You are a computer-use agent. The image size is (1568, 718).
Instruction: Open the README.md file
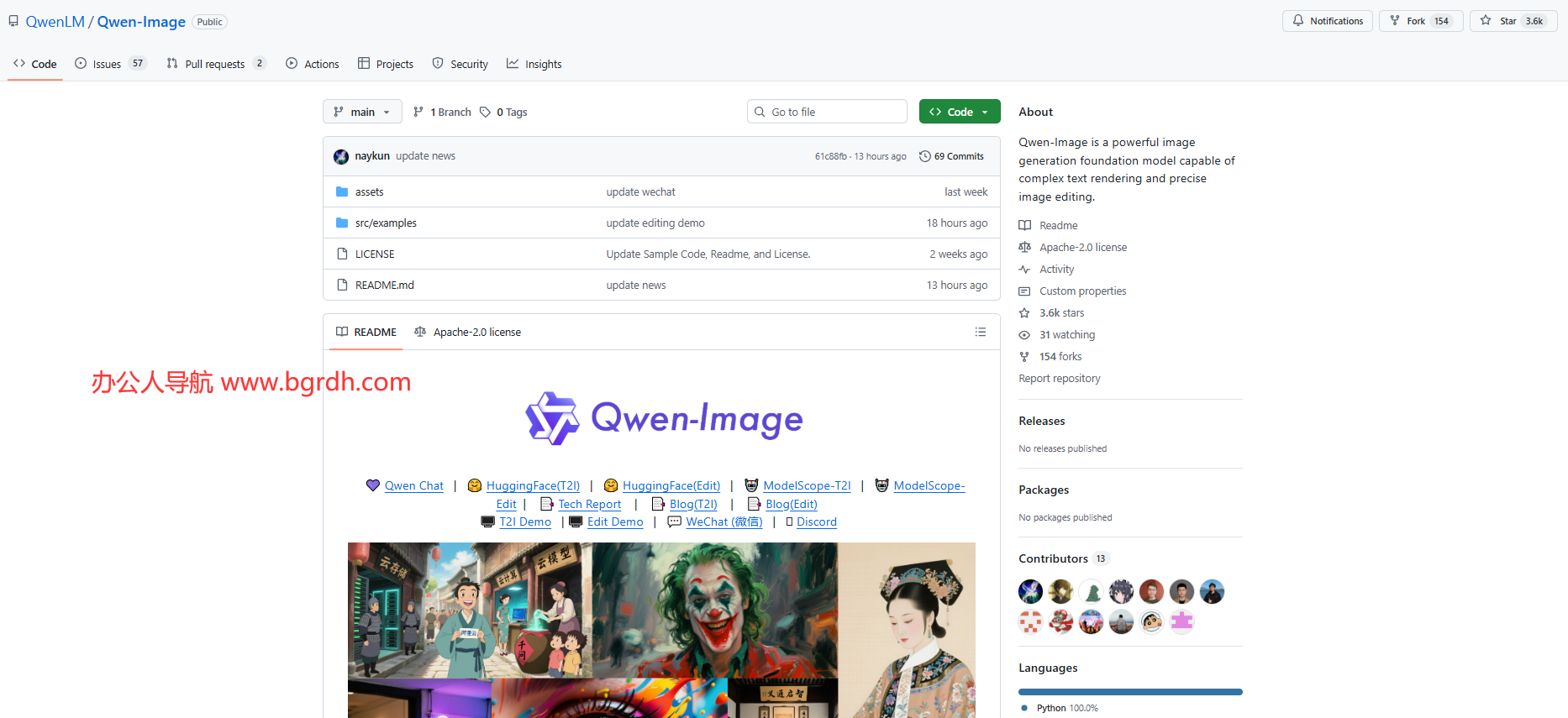(384, 286)
